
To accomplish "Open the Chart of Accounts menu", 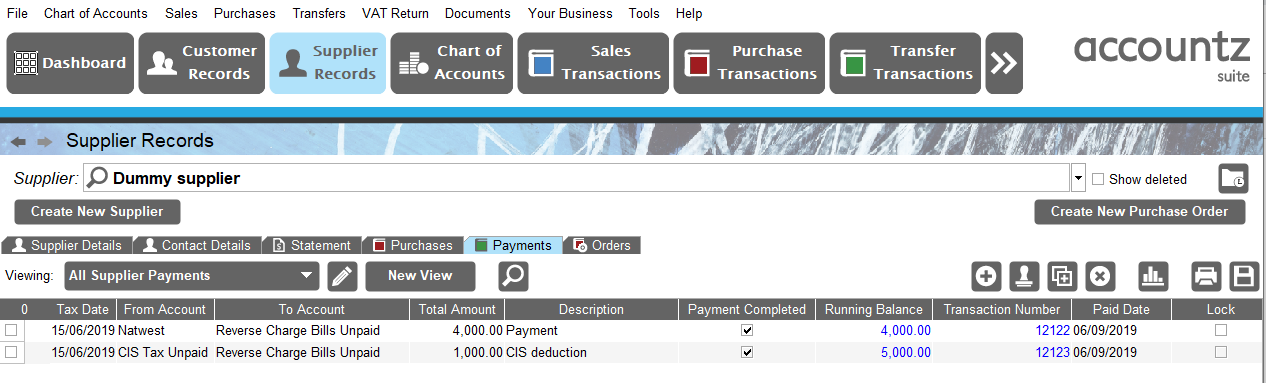I will (x=96, y=13).
